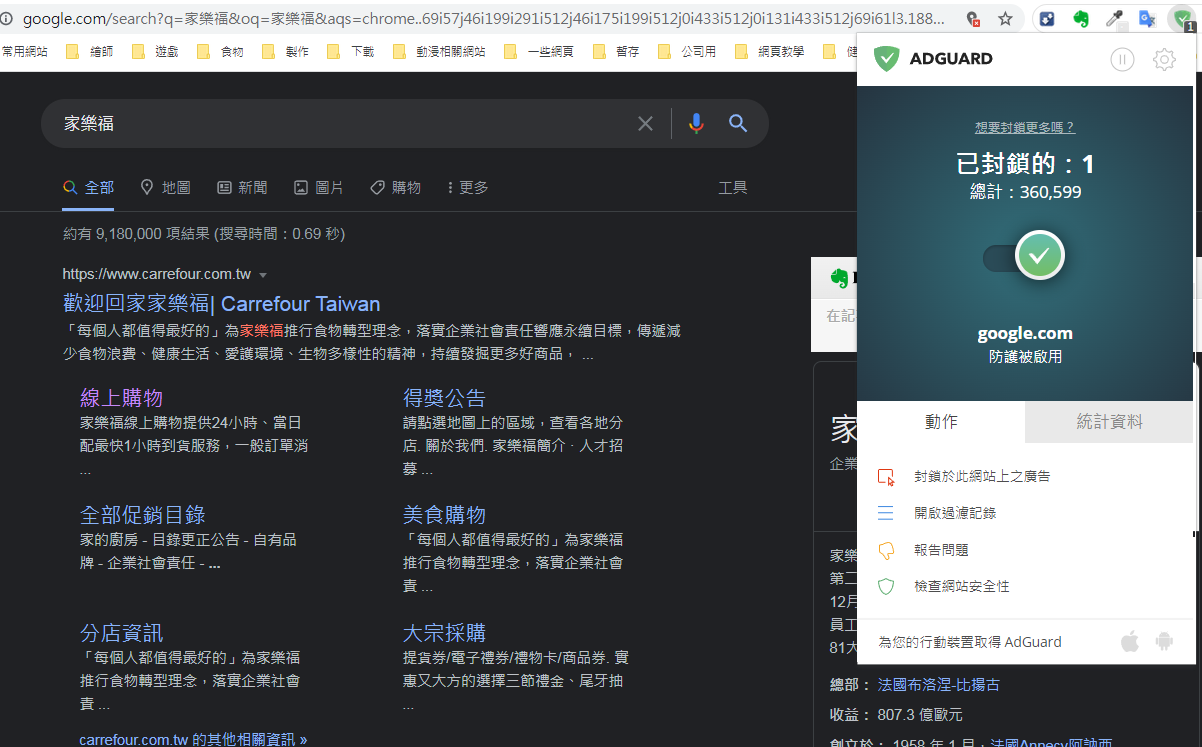Image resolution: width=1202 pixels, height=747 pixels.
Task: Open the blue download-arrows extension
Action: click(x=1047, y=18)
